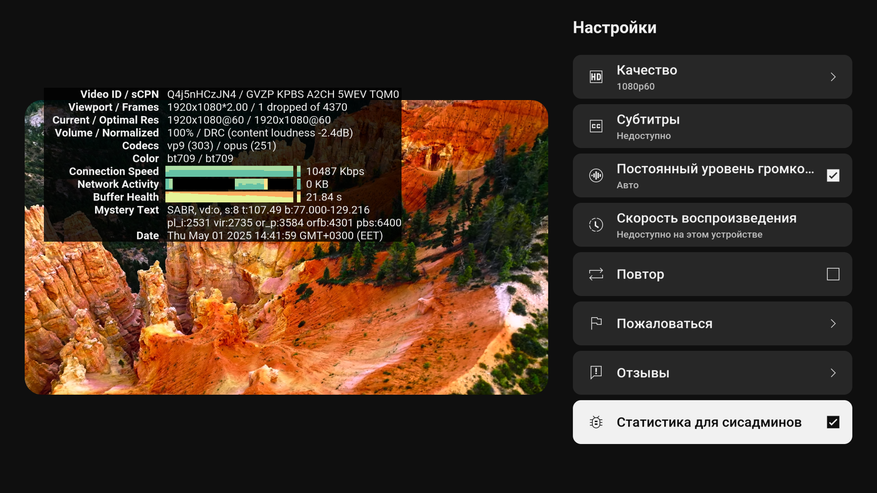Uncheck the Статистика для сисадминов checkbox
Screen dimensions: 877x493
(x=833, y=422)
